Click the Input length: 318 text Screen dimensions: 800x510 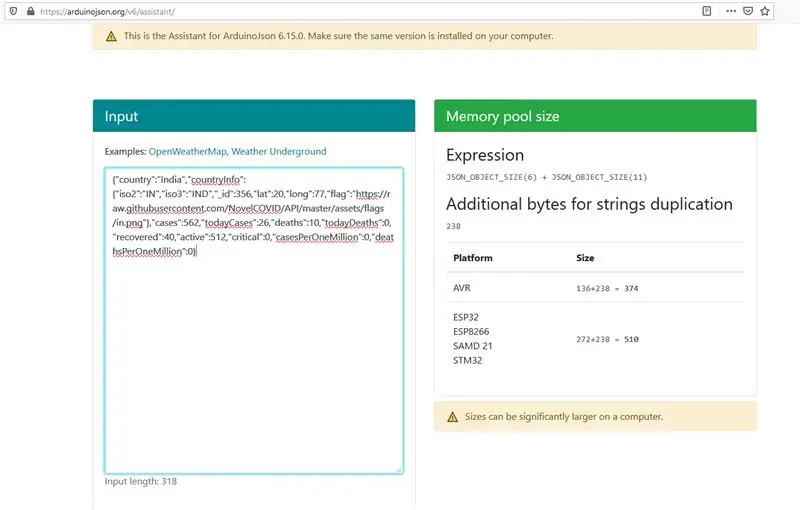coord(141,481)
